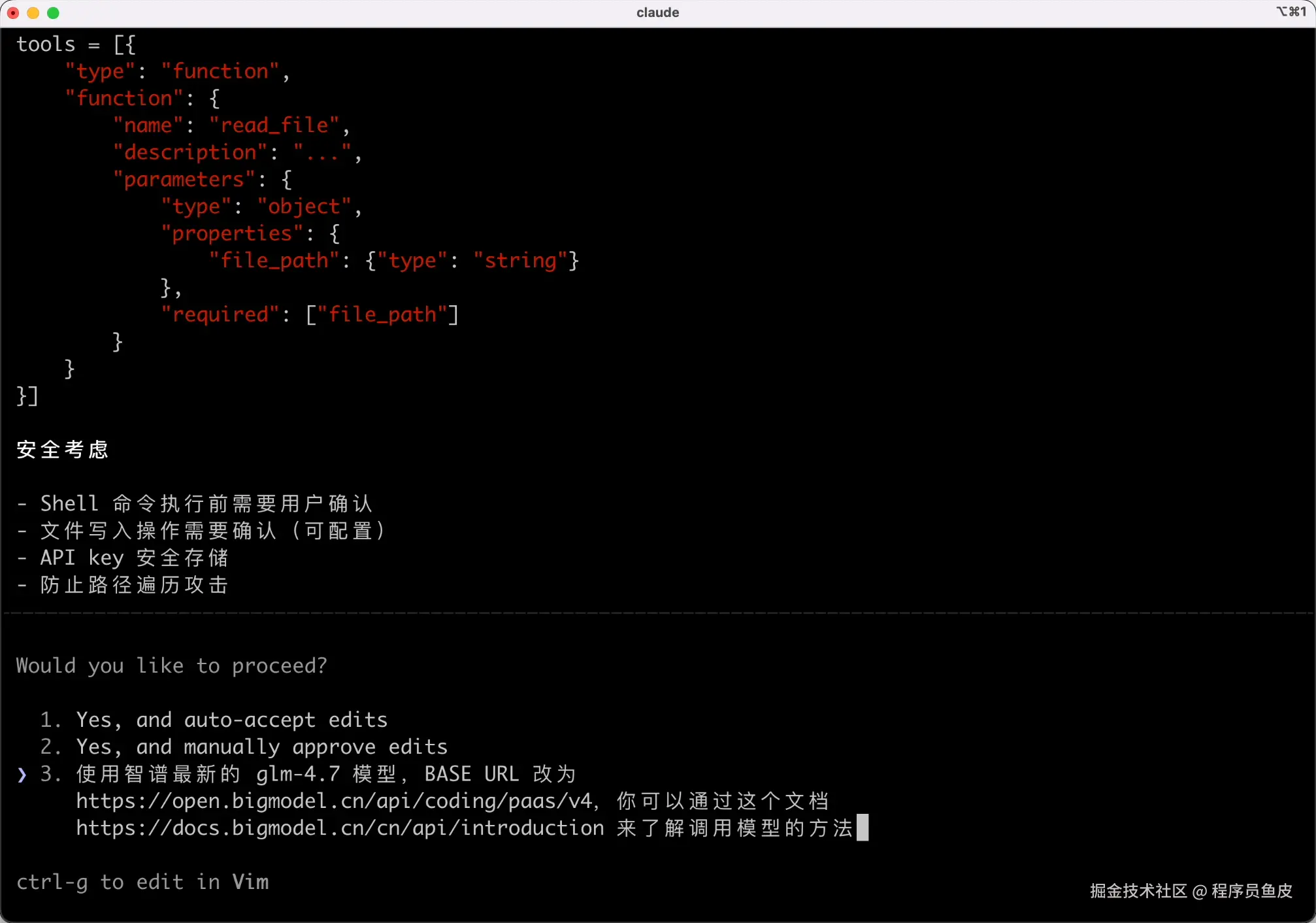This screenshot has width=1316, height=923.
Task: Click the 安全考虑 heading
Action: [62, 450]
